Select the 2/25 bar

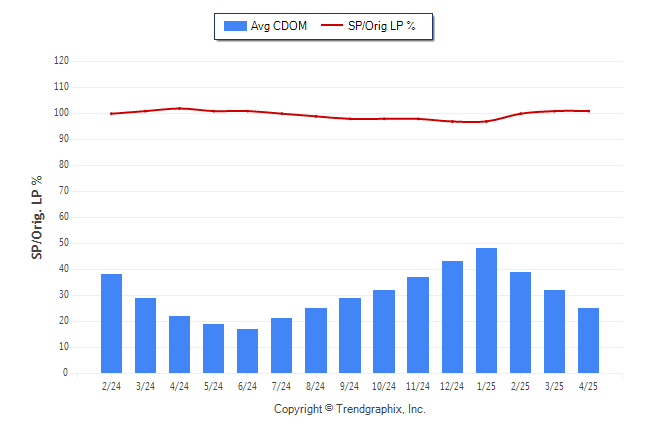click(520, 322)
